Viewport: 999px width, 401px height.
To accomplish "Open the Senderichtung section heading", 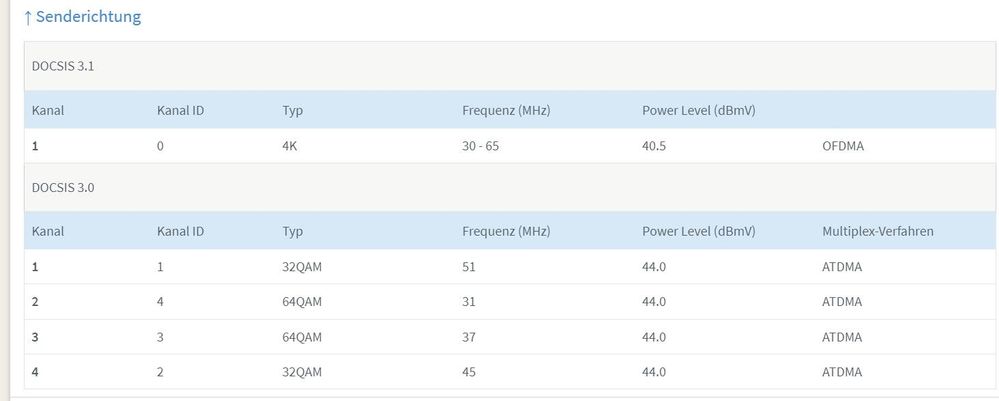I will [x=88, y=17].
